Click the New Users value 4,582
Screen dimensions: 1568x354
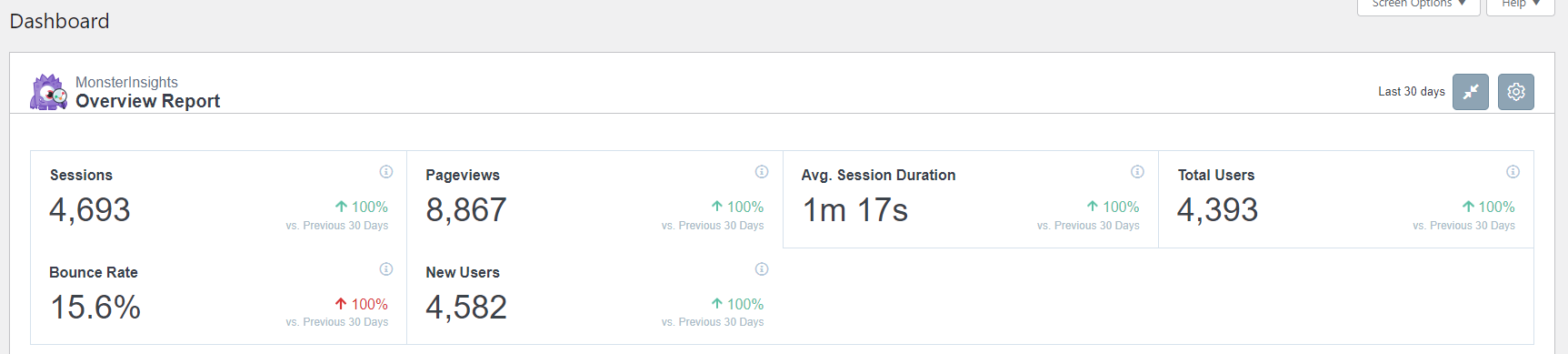click(x=466, y=308)
